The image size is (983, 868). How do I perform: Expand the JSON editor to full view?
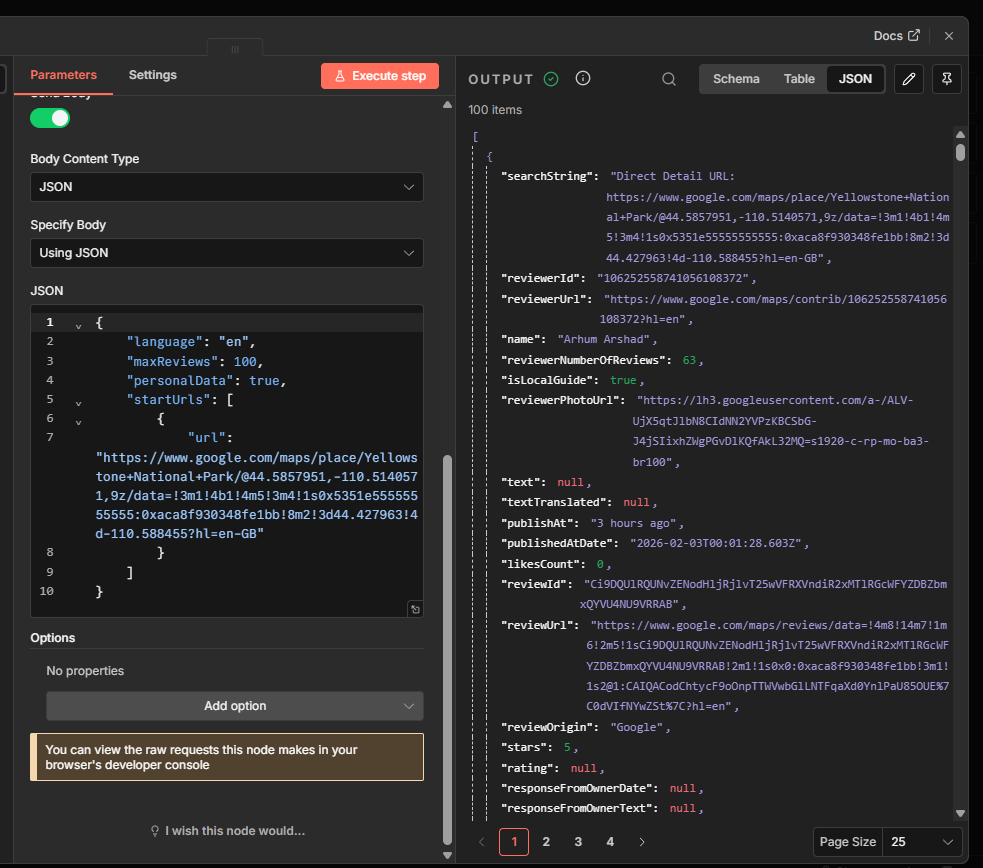(x=414, y=609)
